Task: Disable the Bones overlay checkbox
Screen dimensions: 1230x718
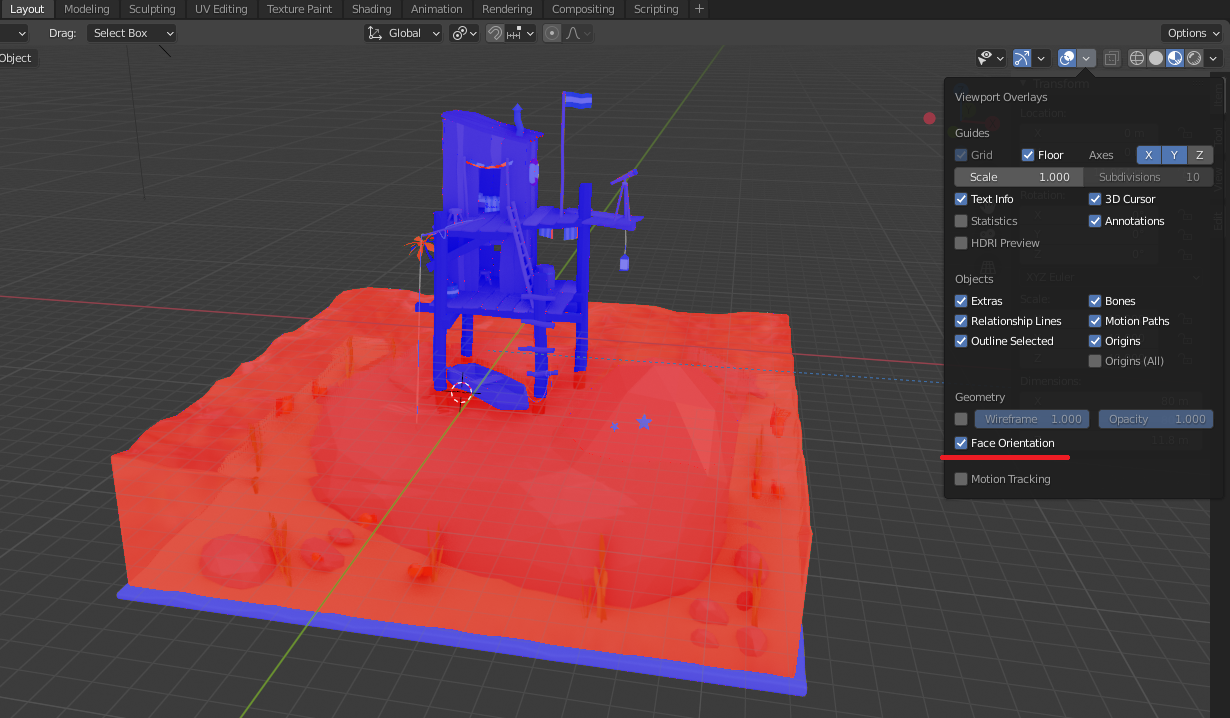Action: click(x=1094, y=300)
